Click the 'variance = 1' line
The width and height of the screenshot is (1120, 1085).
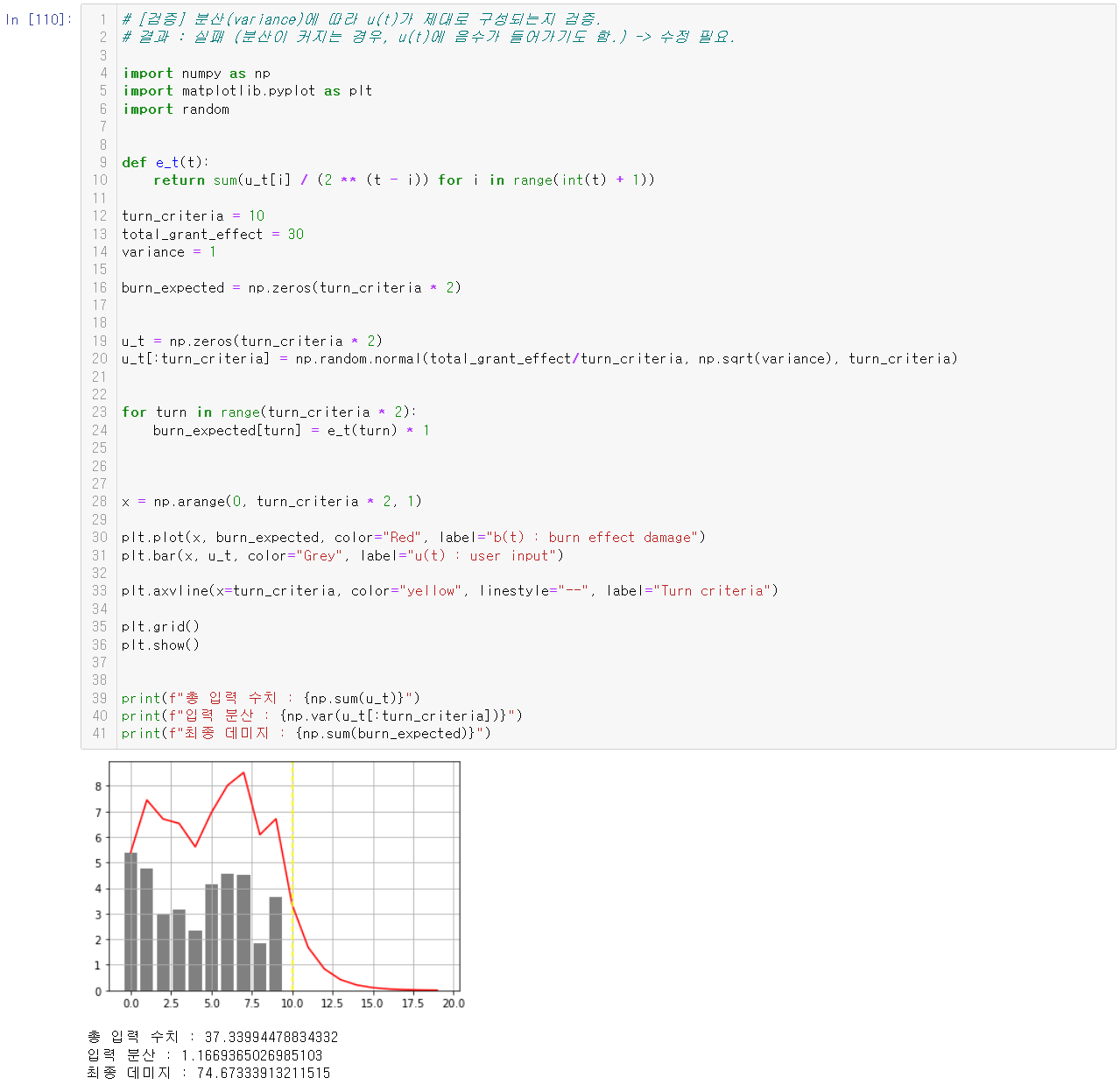(168, 251)
